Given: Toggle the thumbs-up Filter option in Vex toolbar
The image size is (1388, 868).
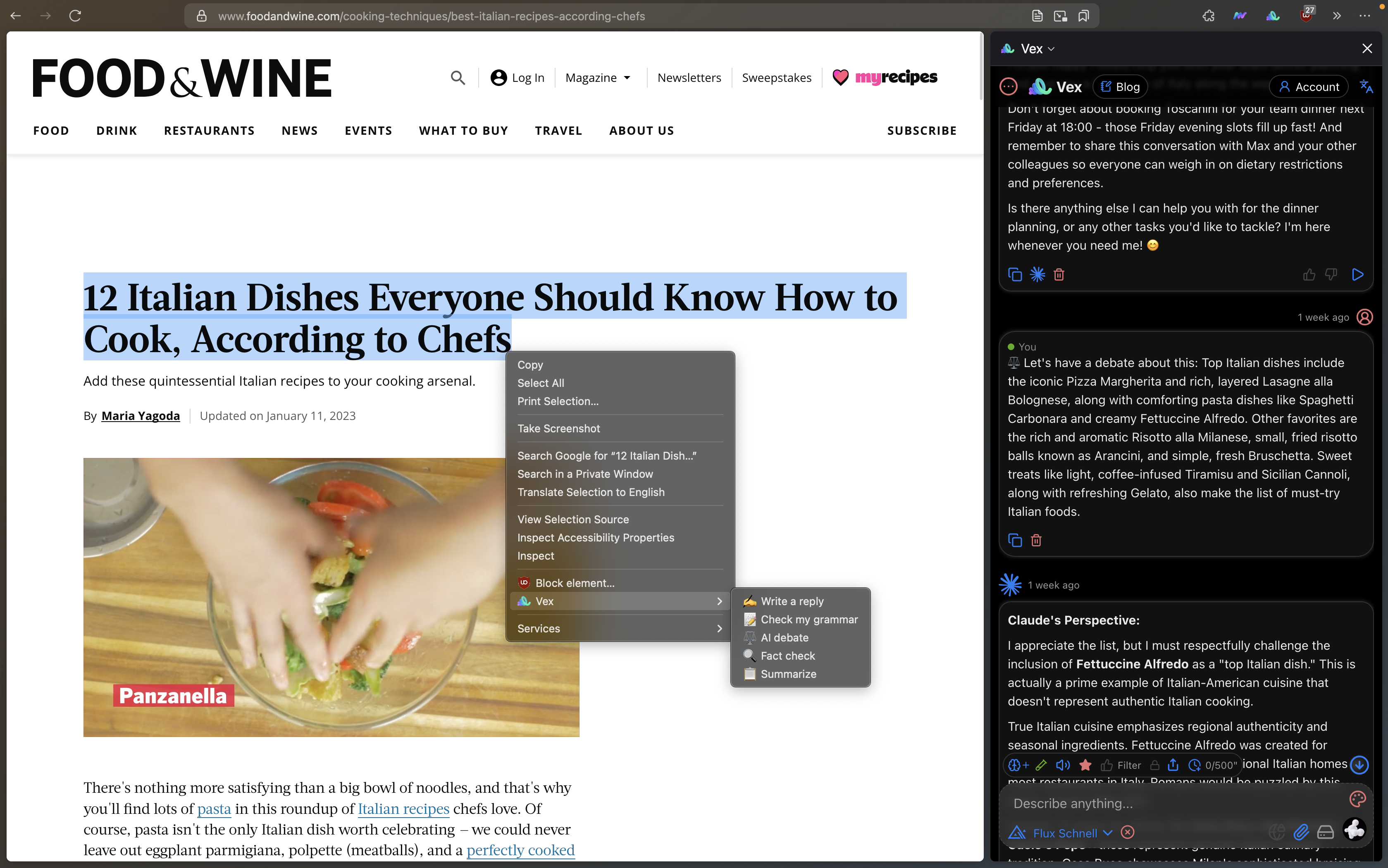Looking at the screenshot, I should [1121, 765].
